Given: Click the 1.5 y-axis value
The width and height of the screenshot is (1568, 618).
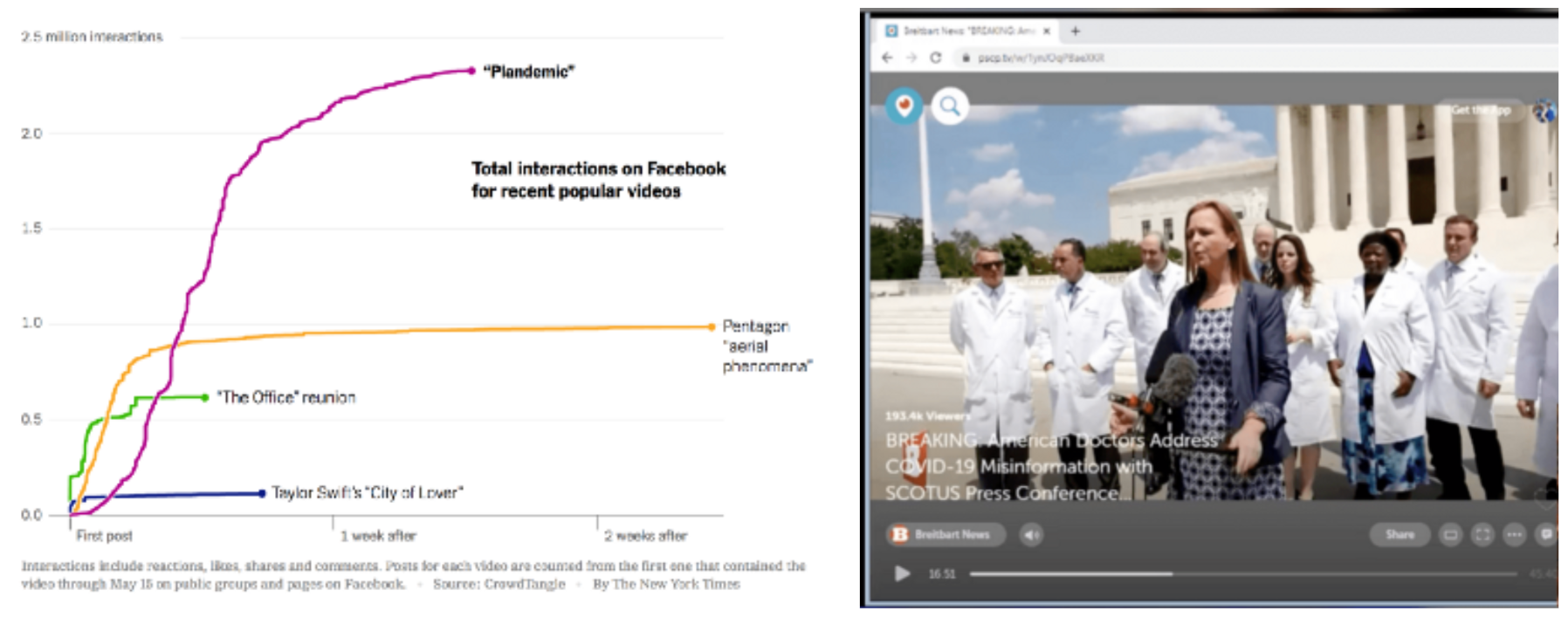Looking at the screenshot, I should click(x=31, y=228).
